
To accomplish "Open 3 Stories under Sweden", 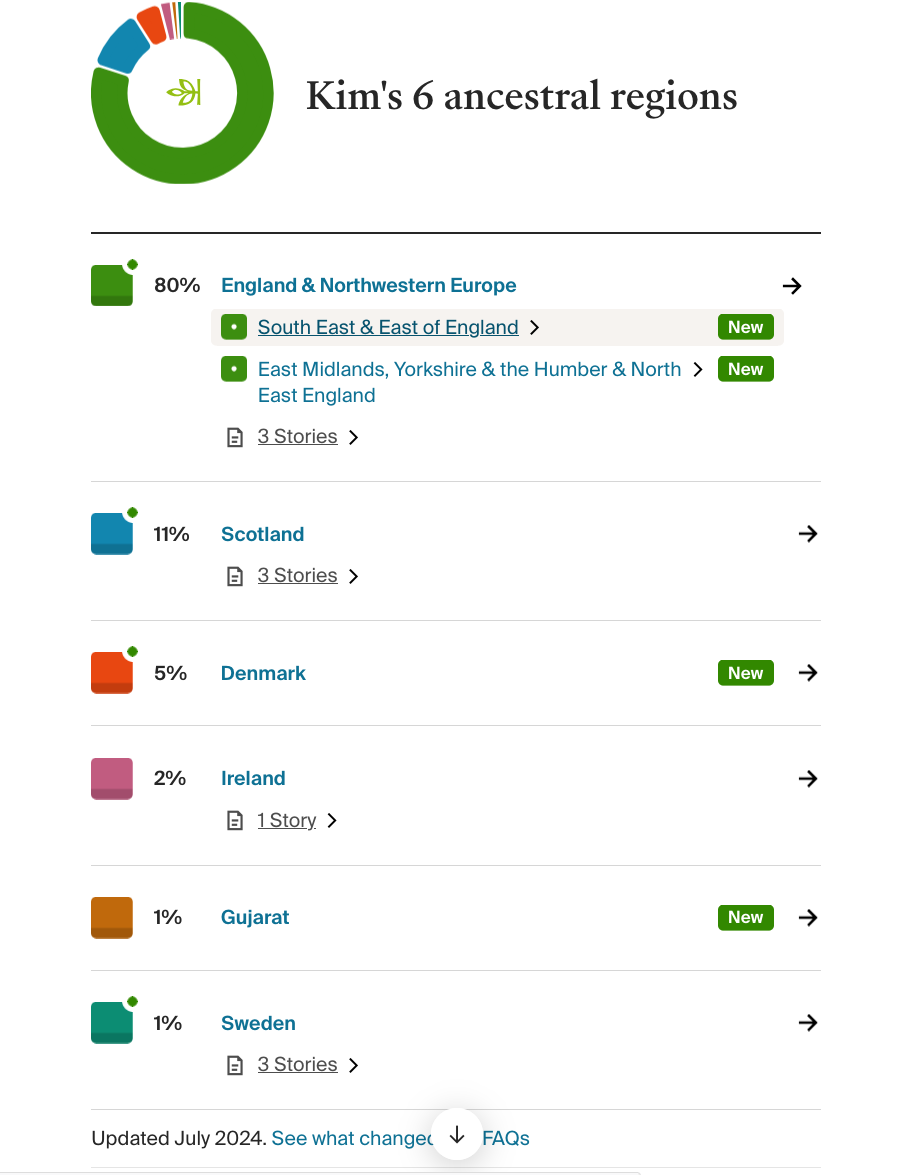I will point(297,1065).
